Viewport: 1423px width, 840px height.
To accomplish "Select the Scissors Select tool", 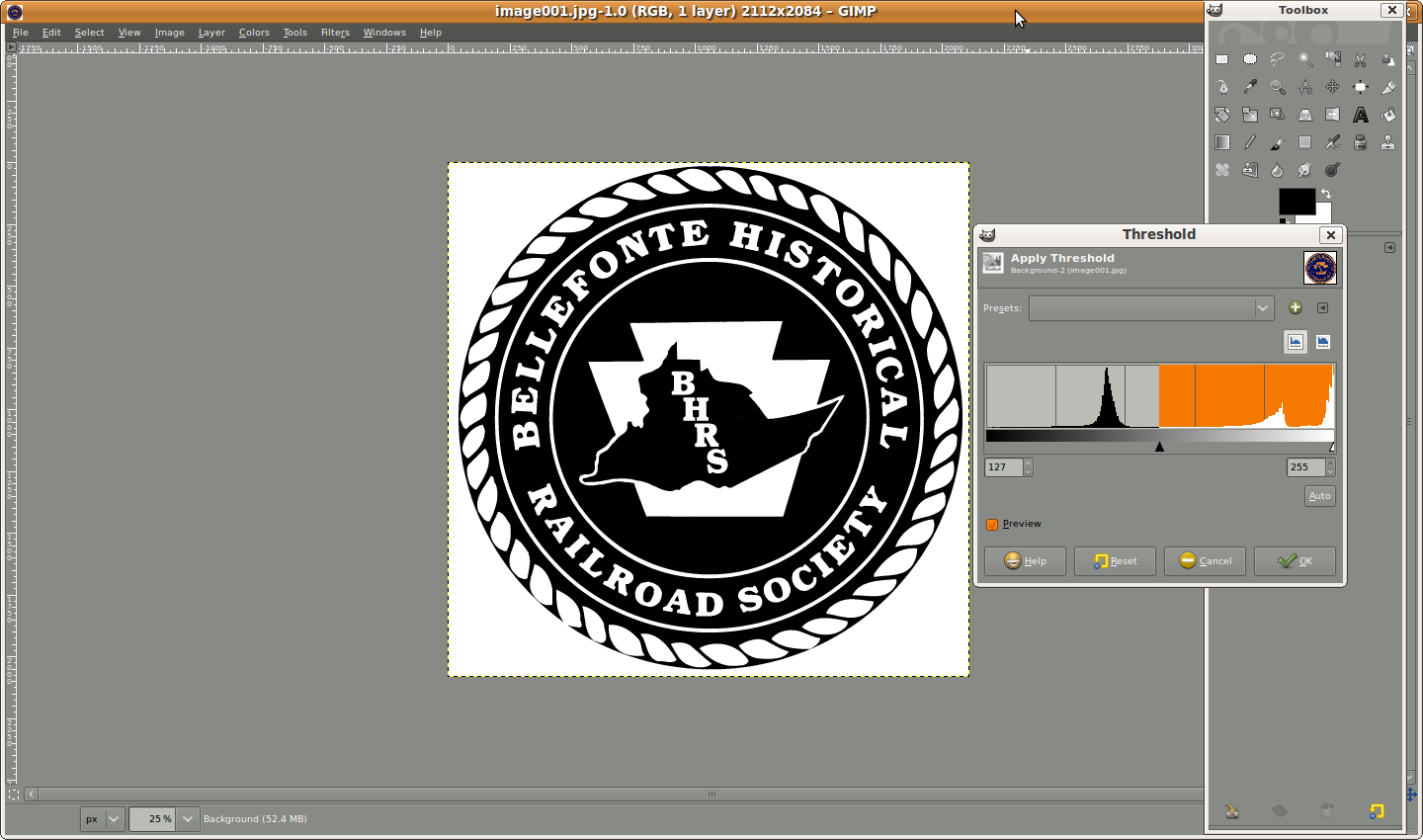I will click(x=1361, y=59).
